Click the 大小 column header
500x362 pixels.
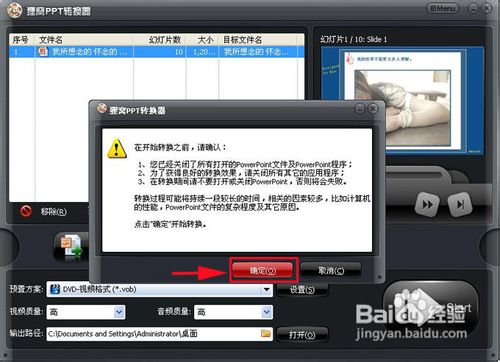pyautogui.click(x=202, y=40)
